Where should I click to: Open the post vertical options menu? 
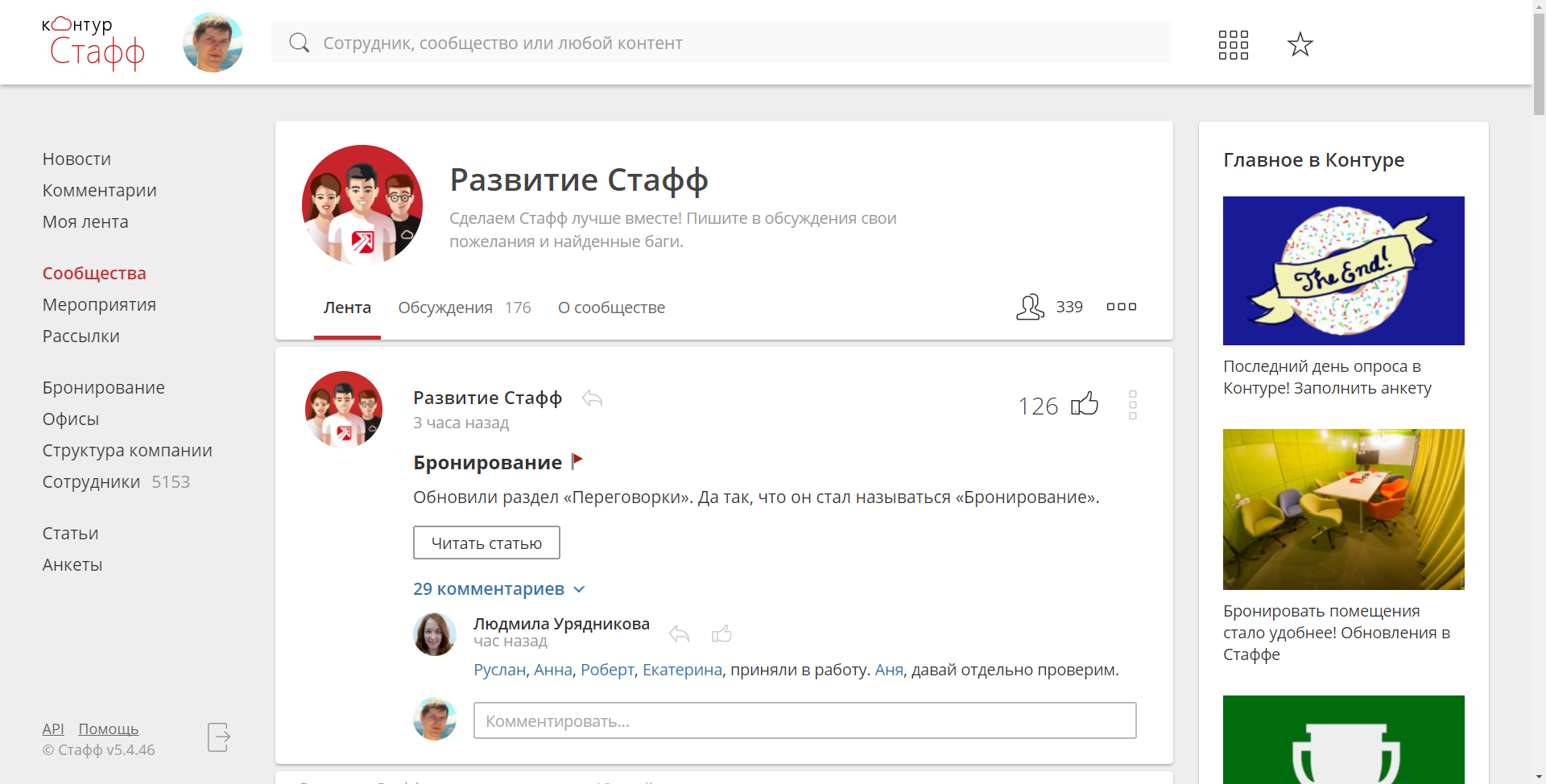click(x=1132, y=405)
